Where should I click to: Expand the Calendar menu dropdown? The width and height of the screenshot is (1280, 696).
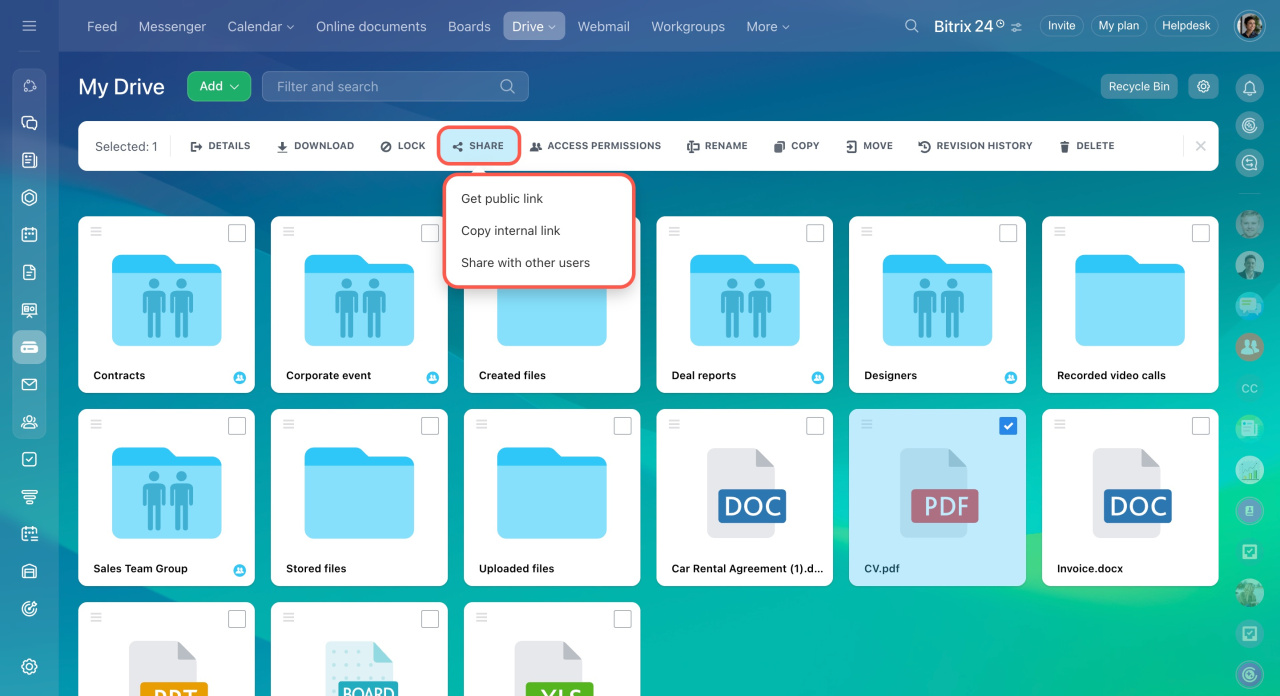click(260, 26)
